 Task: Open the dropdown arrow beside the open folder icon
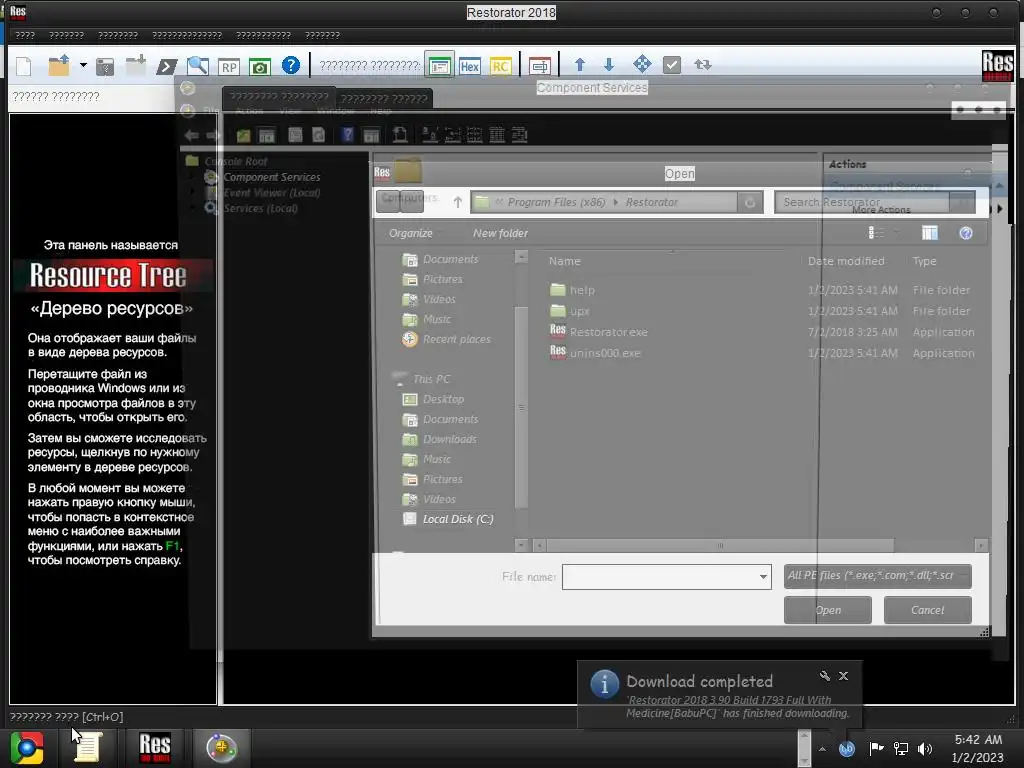coord(83,65)
